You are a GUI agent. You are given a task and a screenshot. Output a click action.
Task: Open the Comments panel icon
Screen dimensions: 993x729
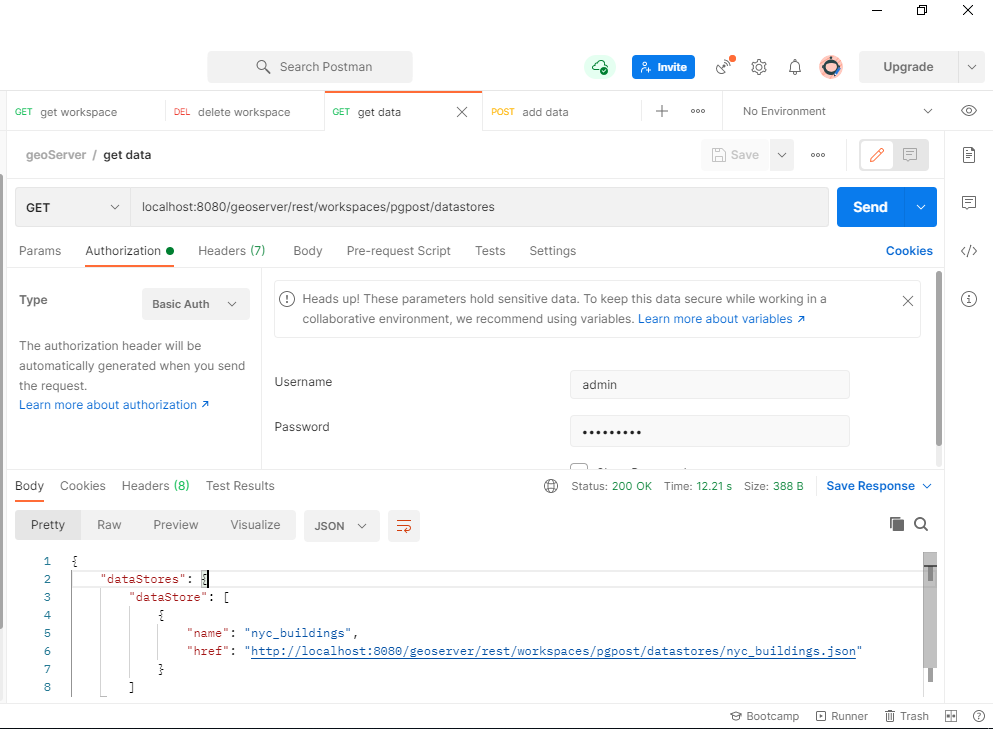click(x=968, y=202)
